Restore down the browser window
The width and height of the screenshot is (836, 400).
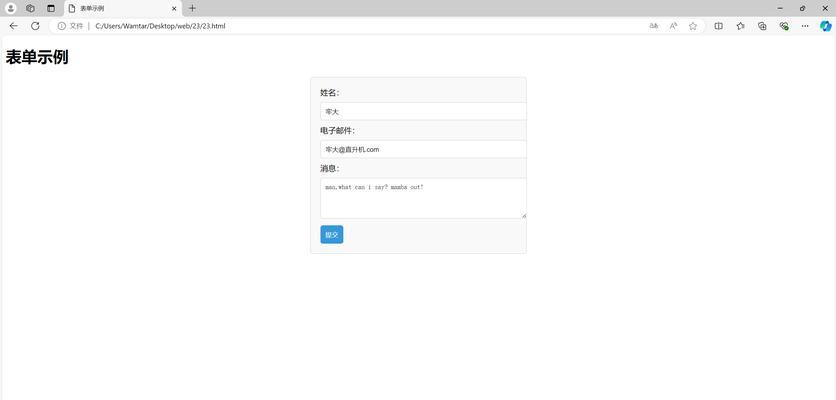coord(802,8)
